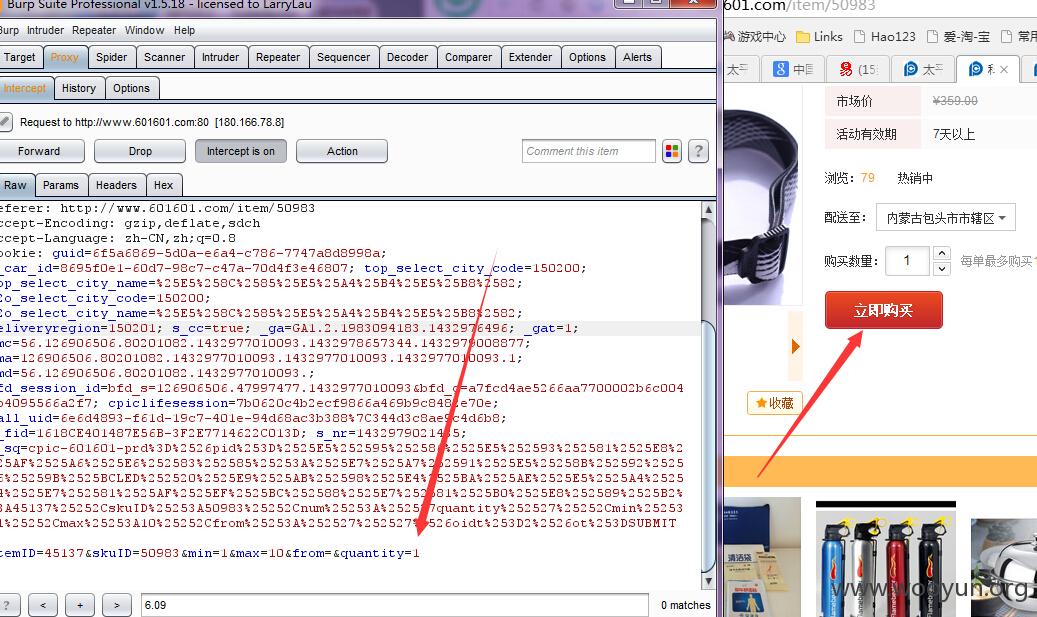Click the pencil edit icon beside request target
Screen dimensions: 1037x617
5,122
